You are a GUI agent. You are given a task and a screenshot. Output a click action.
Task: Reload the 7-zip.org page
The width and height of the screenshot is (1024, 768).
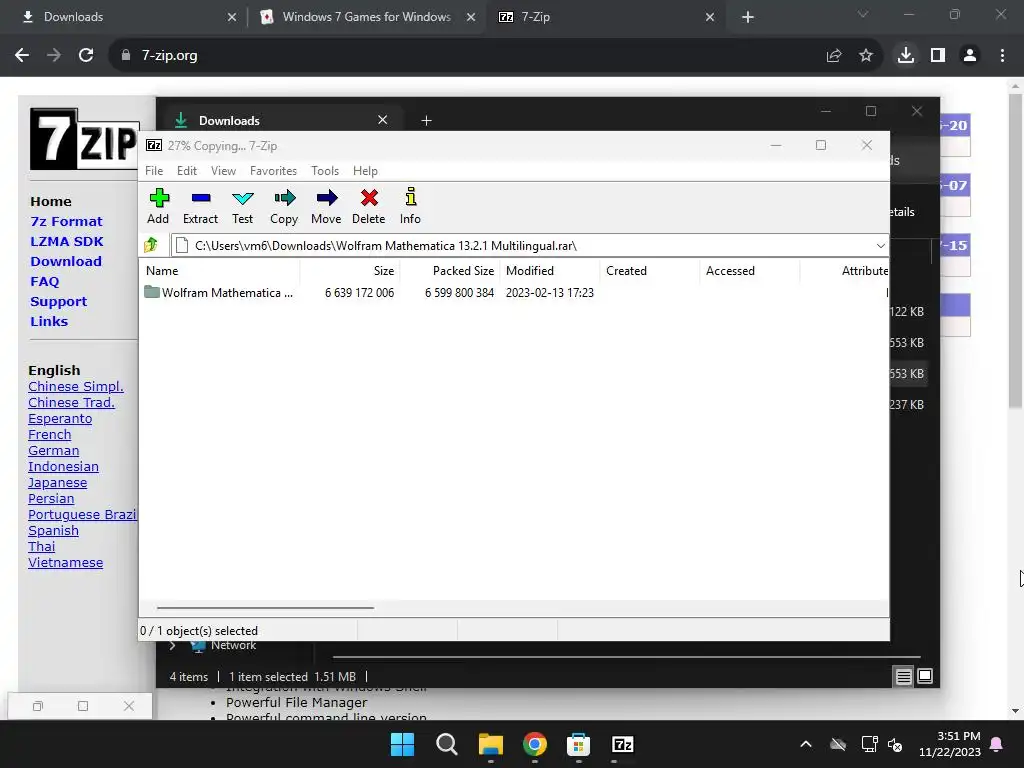click(86, 56)
